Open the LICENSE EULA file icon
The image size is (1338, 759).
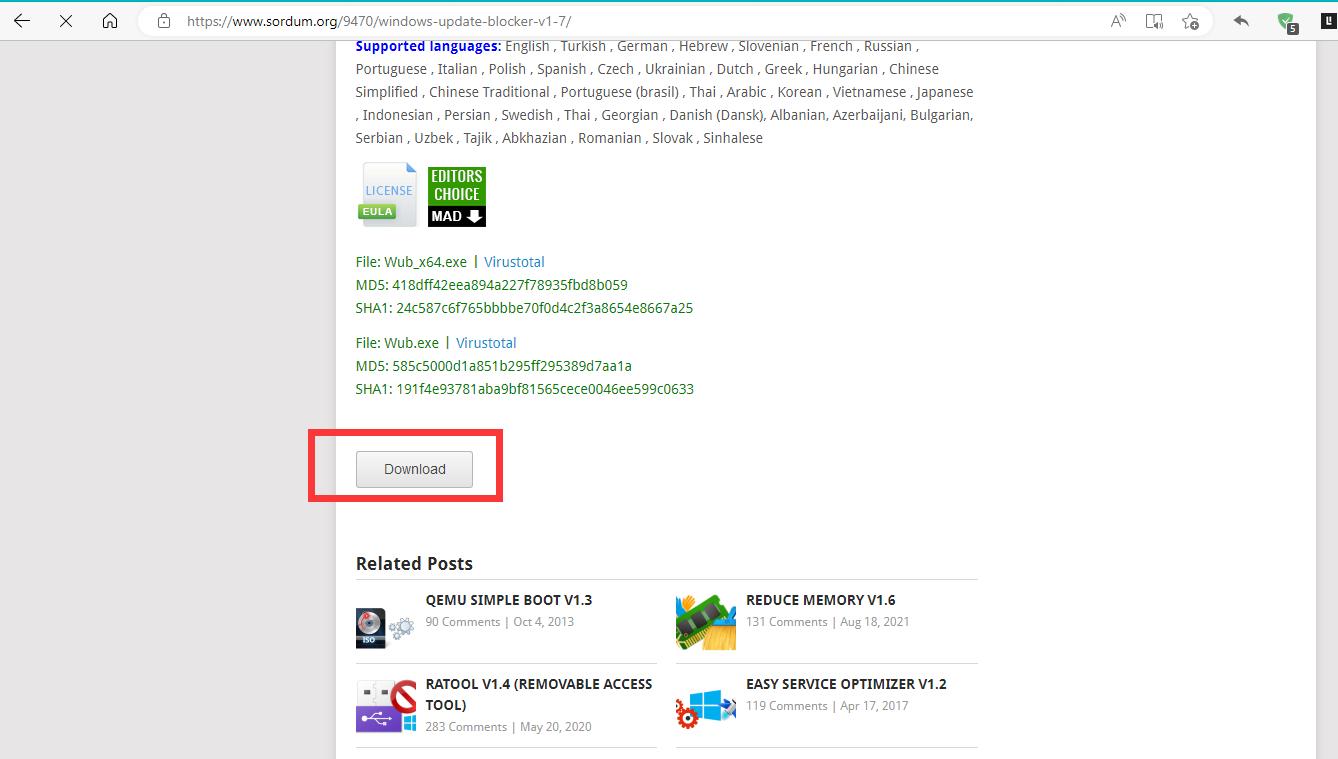click(388, 194)
